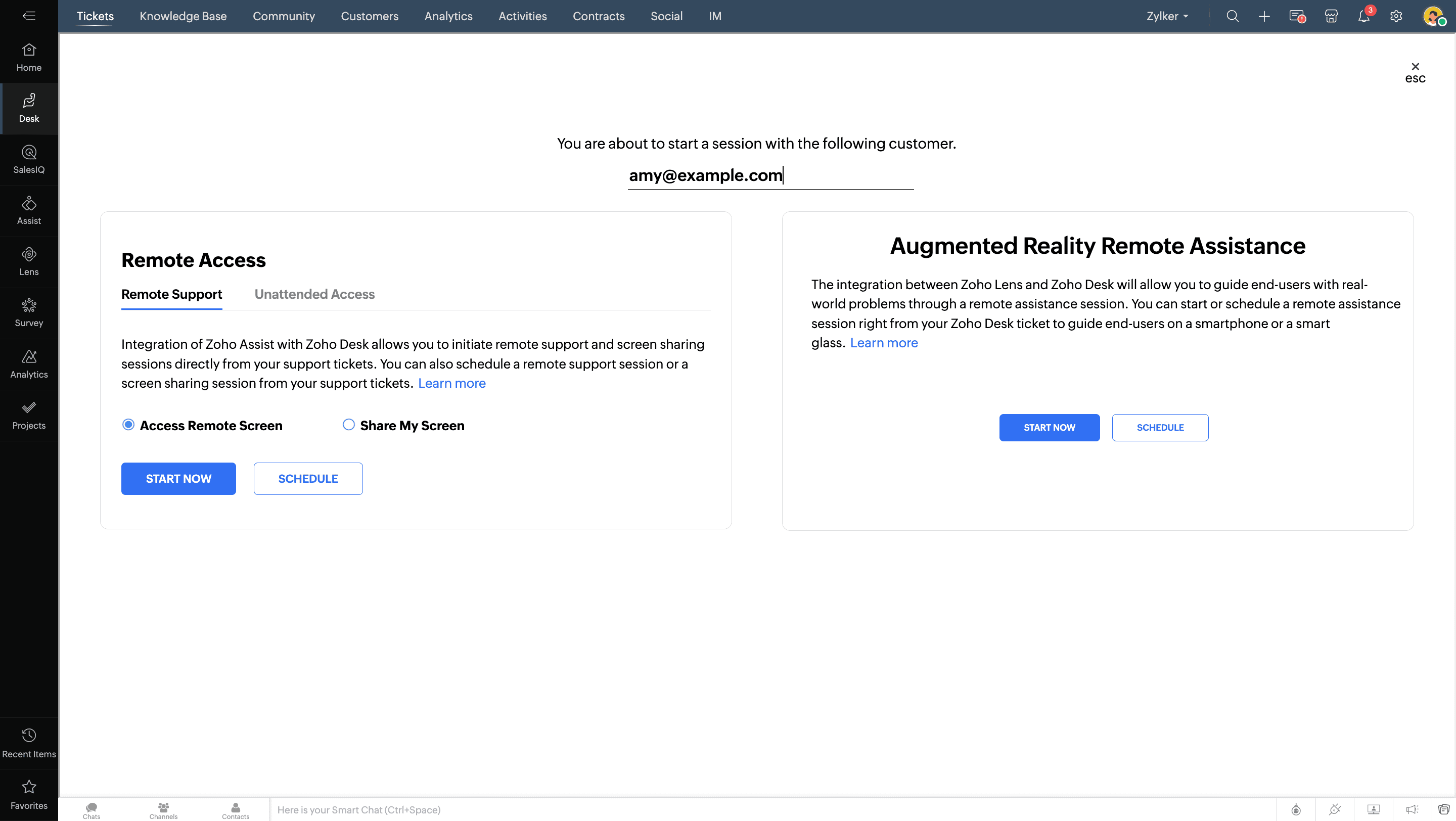Expand the Zylker department dropdown
The width and height of the screenshot is (1456, 821).
click(1167, 16)
